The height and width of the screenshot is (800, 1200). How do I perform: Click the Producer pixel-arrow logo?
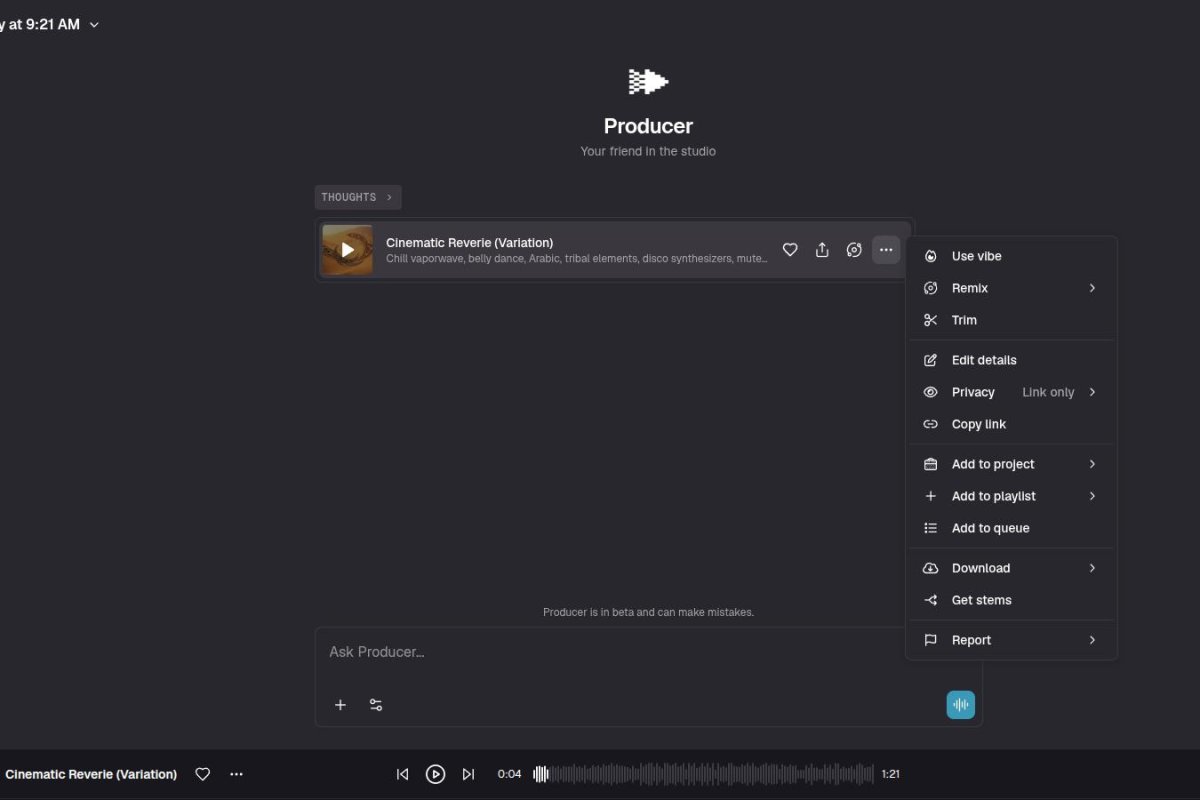[x=647, y=80]
